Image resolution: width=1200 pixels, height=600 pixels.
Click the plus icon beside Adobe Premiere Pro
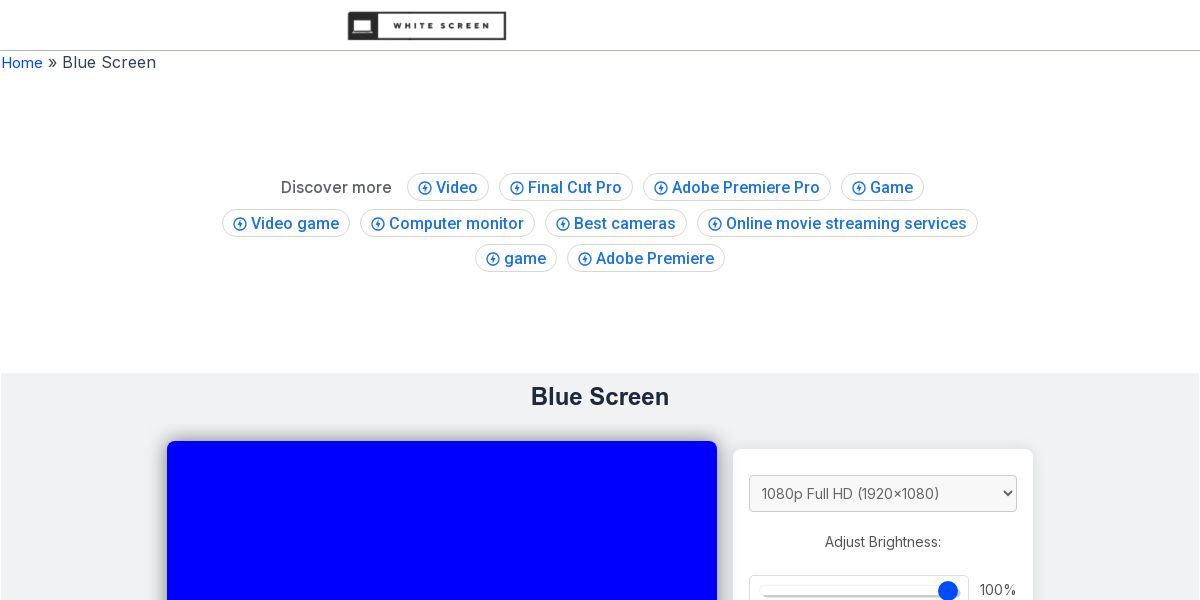(x=661, y=188)
